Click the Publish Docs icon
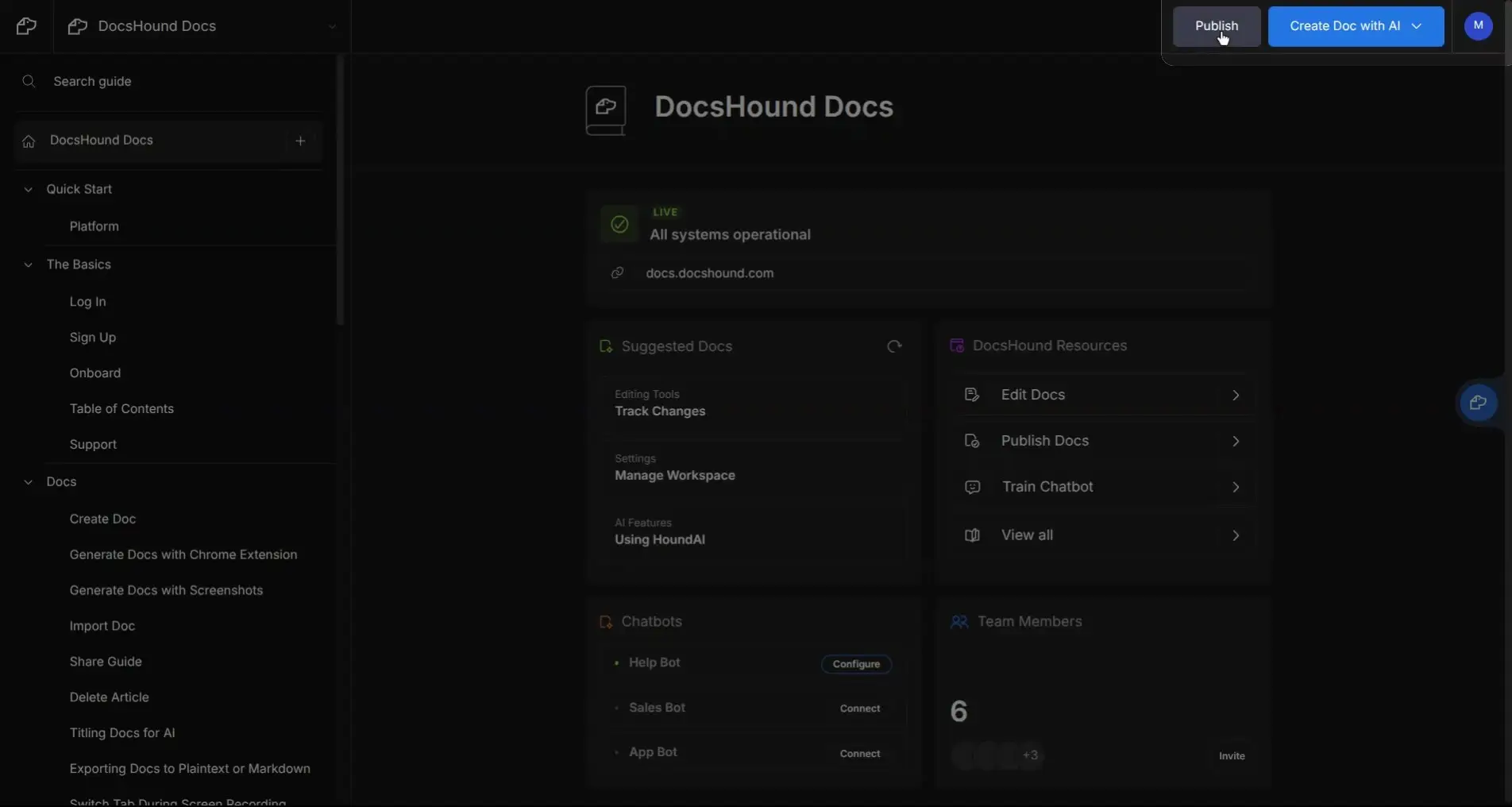This screenshot has width=1512, height=807. pos(971,441)
